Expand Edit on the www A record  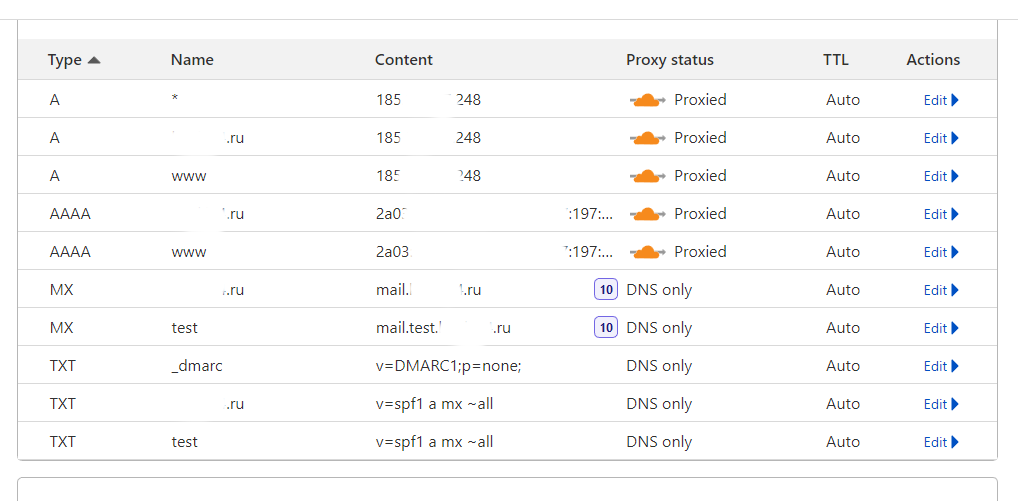tap(941, 176)
